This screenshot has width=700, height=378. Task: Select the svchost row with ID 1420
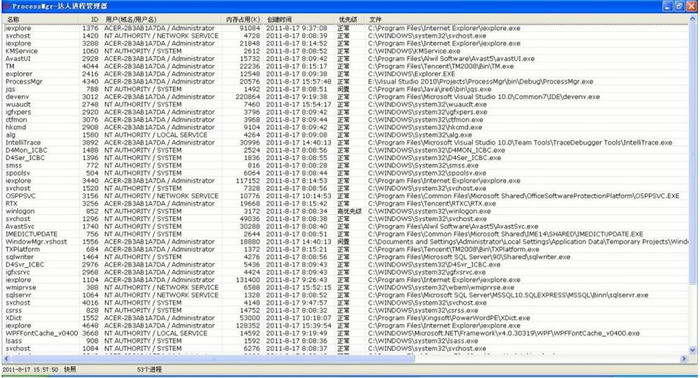pos(346,36)
